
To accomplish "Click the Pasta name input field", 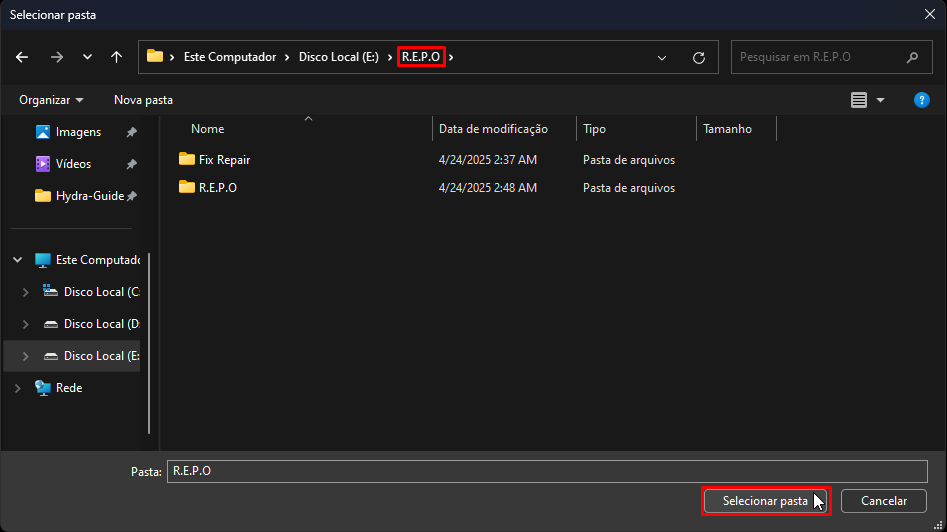I will pos(547,471).
